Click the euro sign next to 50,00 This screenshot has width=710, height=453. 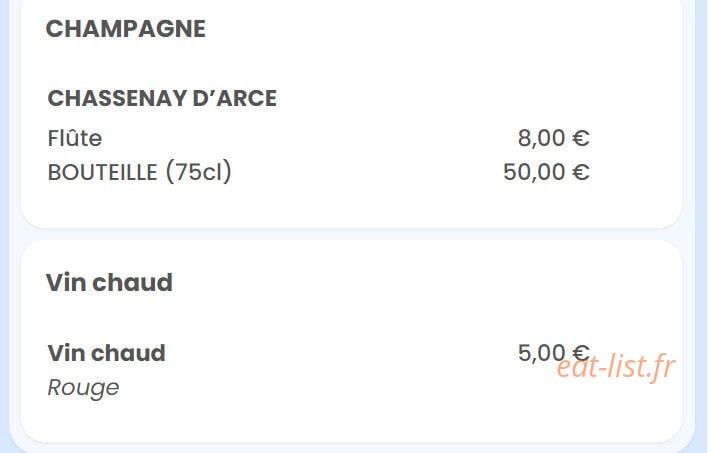[580, 173]
